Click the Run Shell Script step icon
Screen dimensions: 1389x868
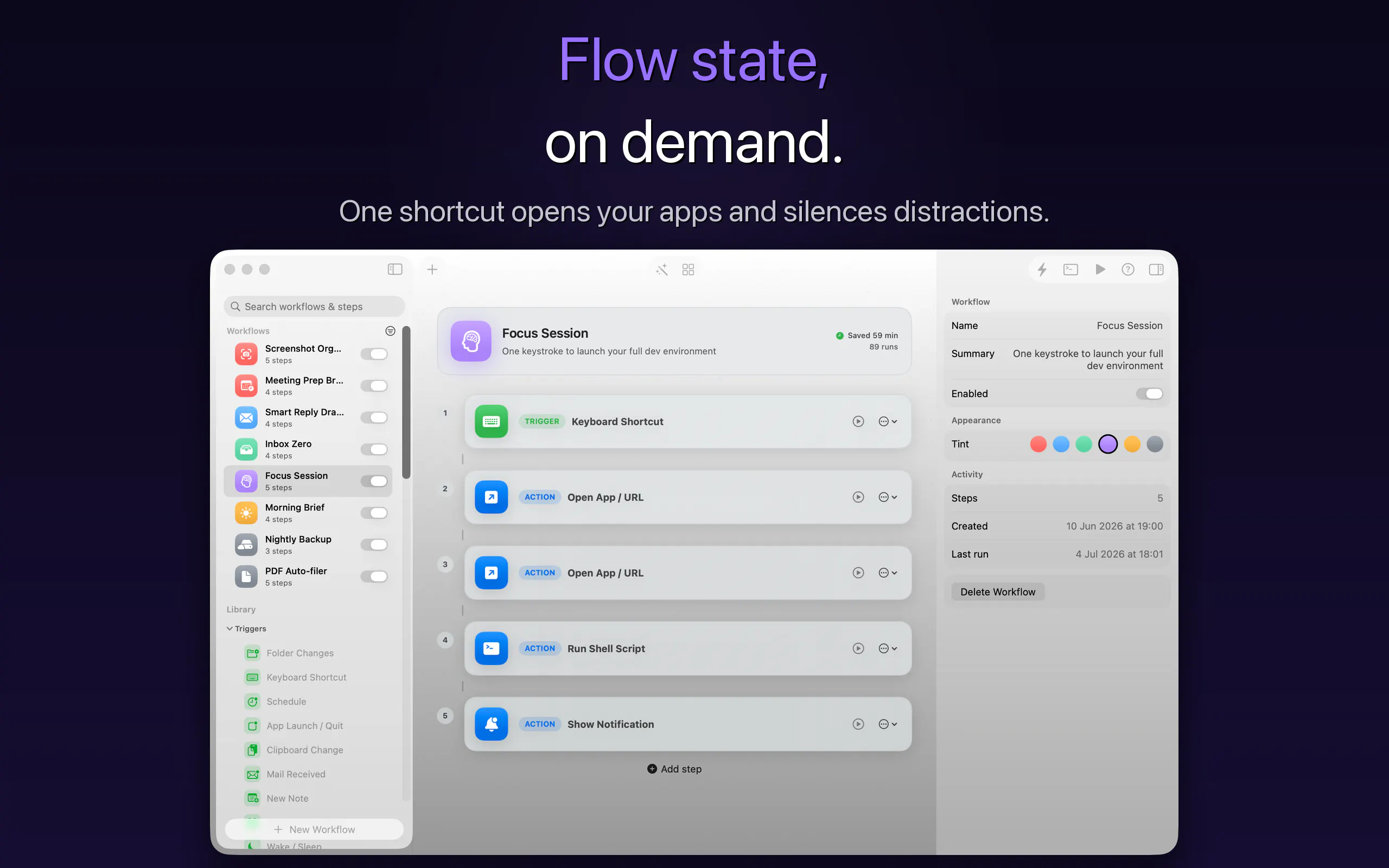[492, 648]
